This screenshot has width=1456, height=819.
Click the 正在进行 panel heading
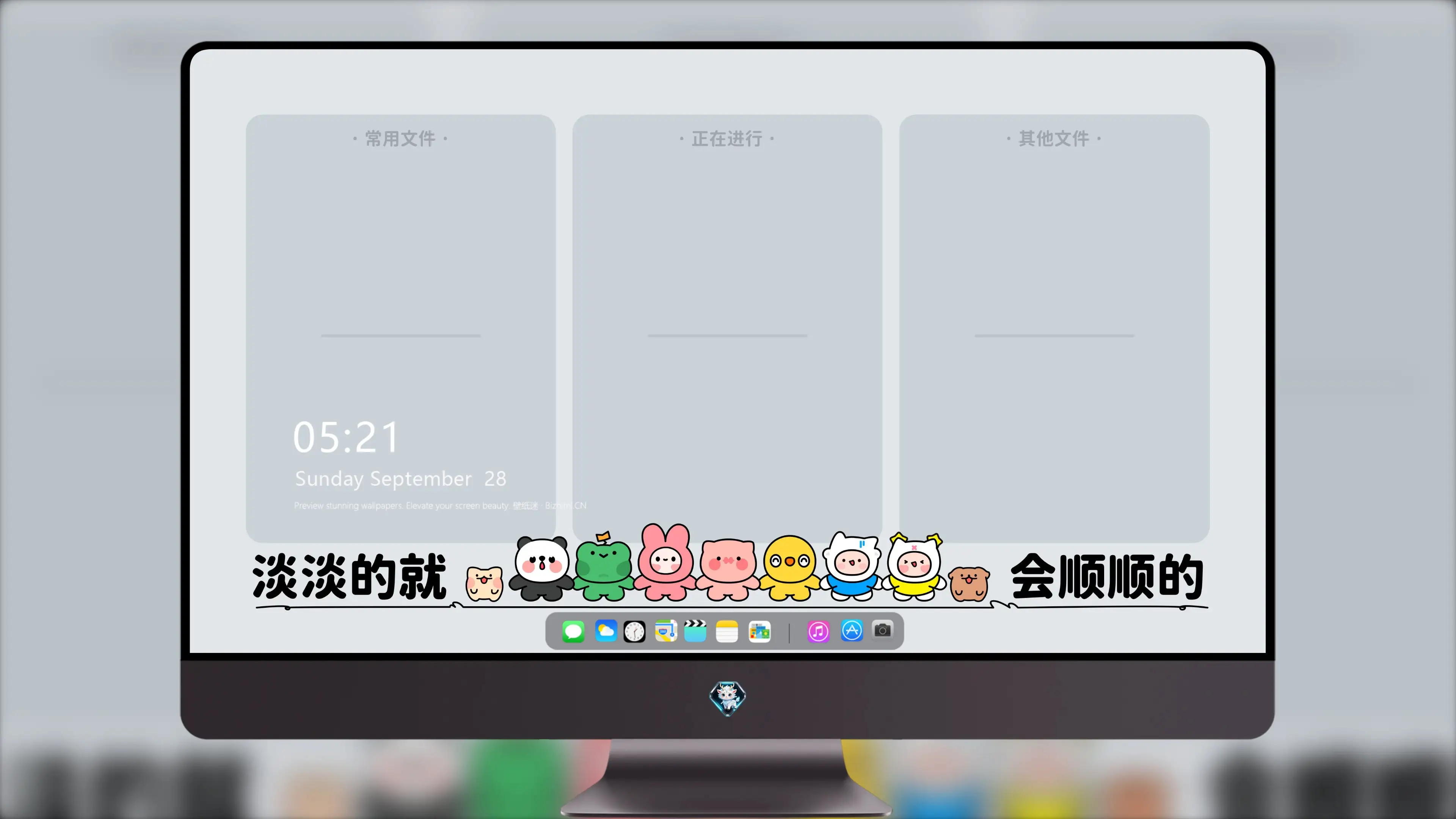click(727, 138)
